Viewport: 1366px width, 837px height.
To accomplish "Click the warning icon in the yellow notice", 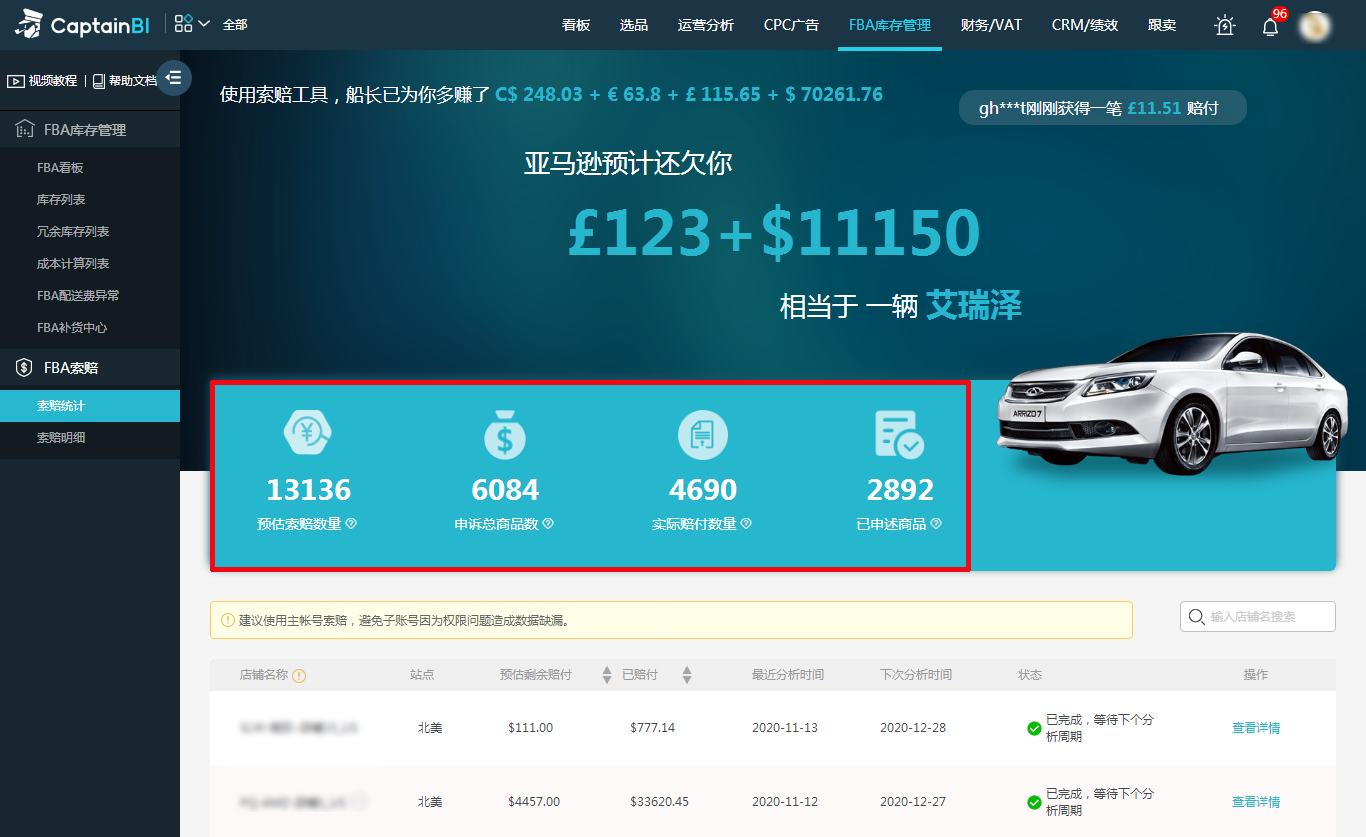I will [x=228, y=620].
